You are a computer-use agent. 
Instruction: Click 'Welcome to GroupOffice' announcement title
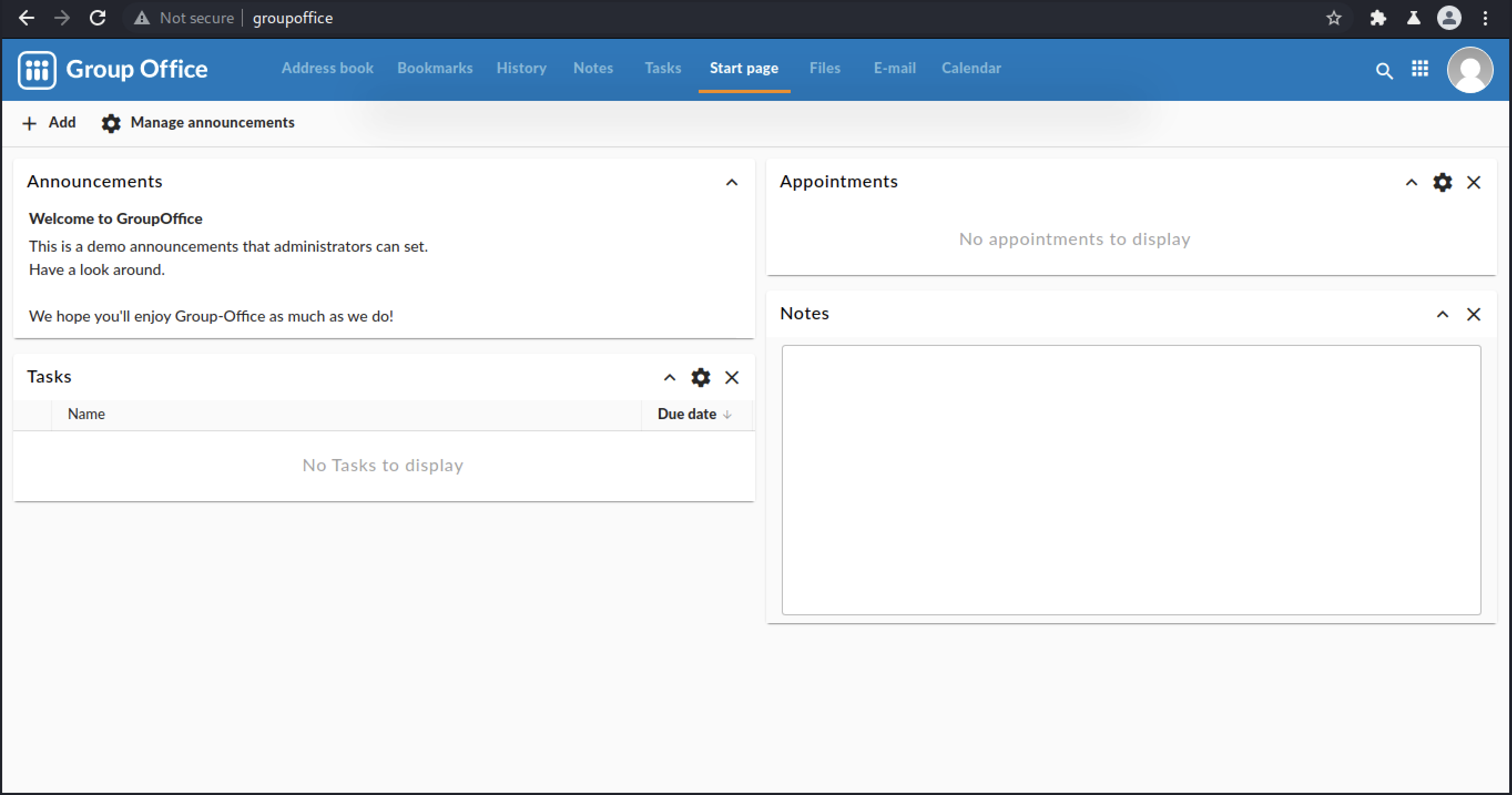116,219
